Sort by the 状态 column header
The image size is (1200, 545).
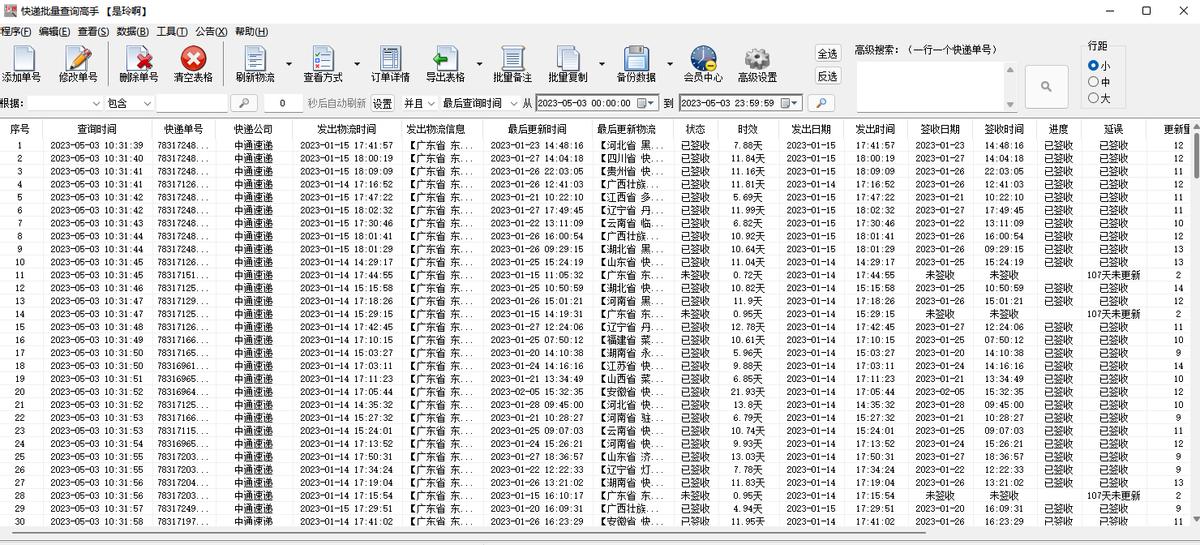tap(695, 130)
